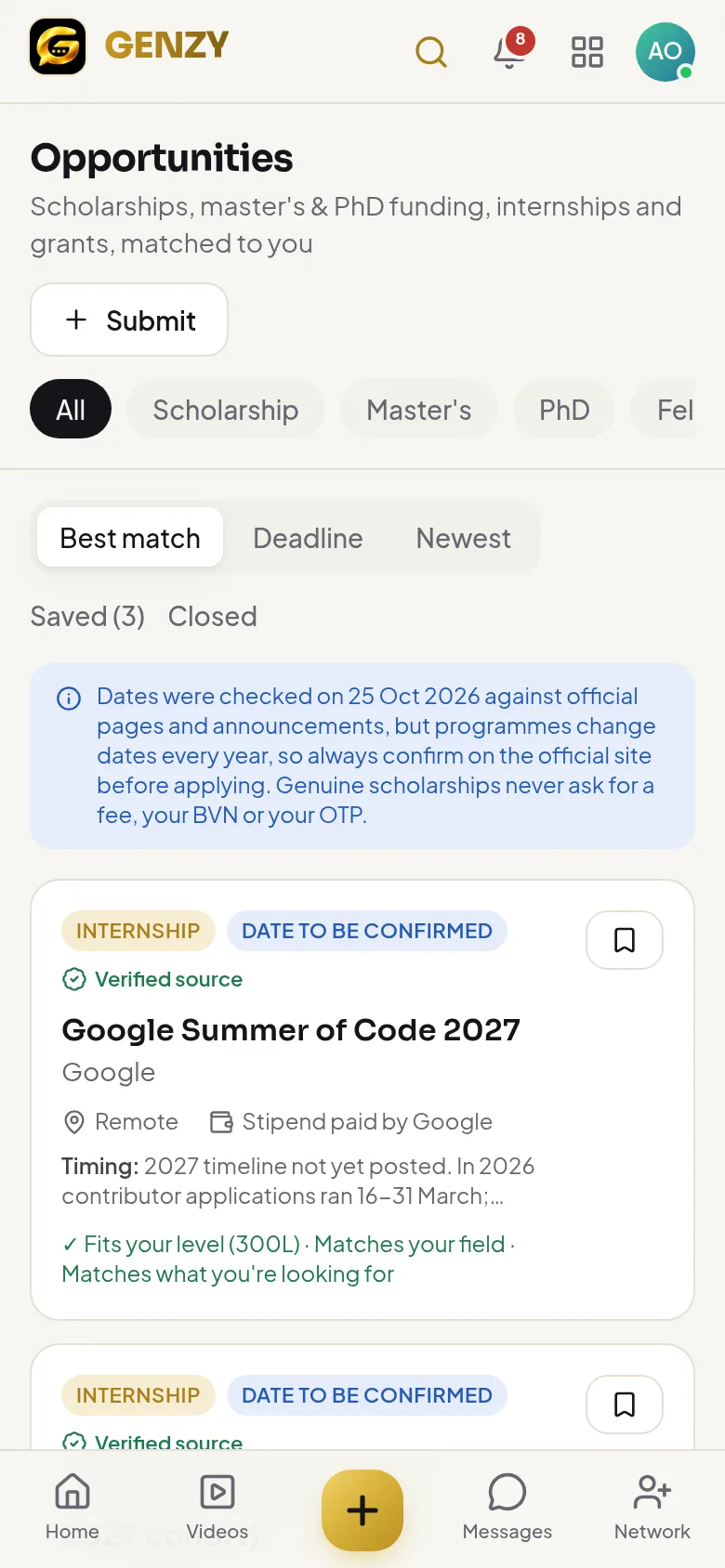The image size is (725, 1568).
Task: Select the PhD filter chip
Action: coord(564,410)
